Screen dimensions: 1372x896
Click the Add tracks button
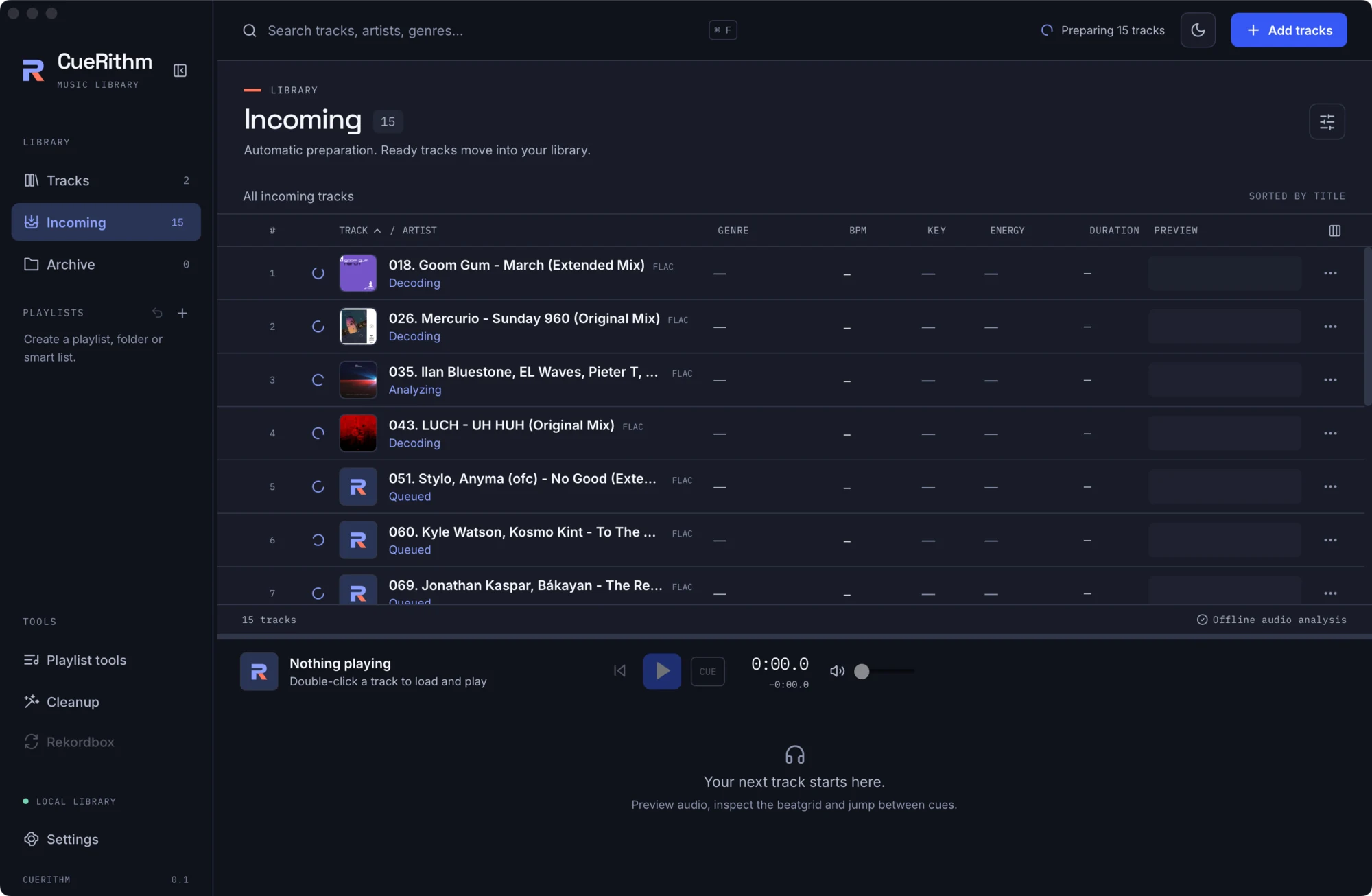(1288, 30)
